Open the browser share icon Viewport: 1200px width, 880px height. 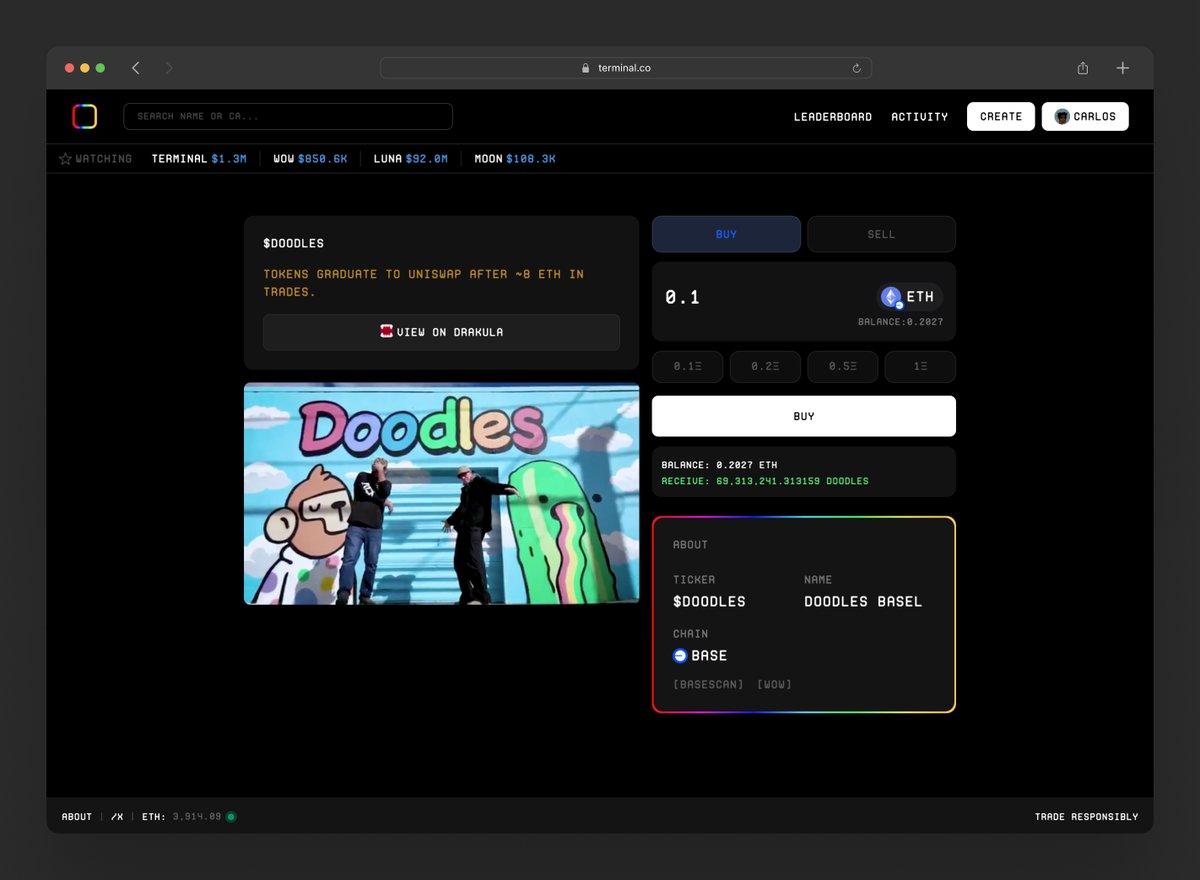1083,68
